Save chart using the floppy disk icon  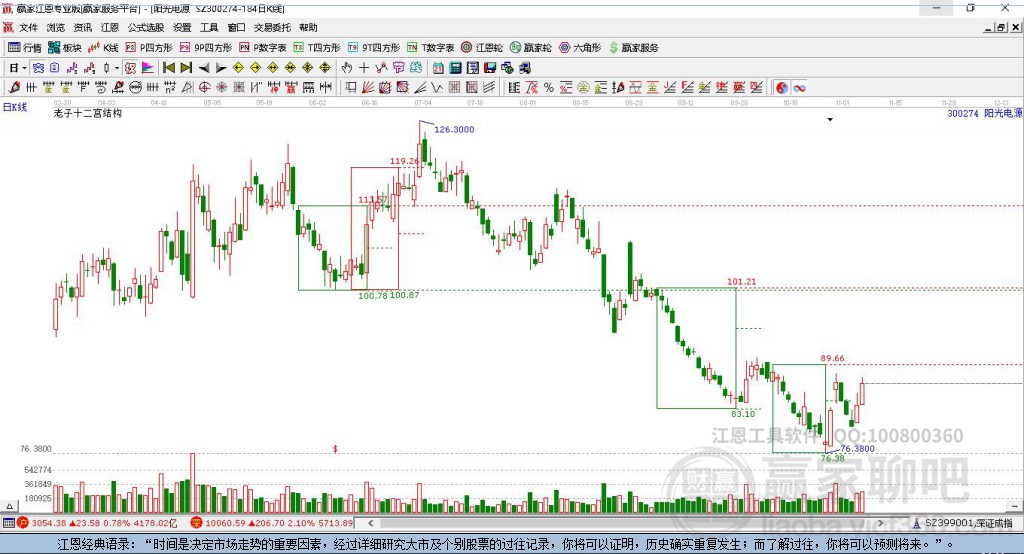(490, 67)
